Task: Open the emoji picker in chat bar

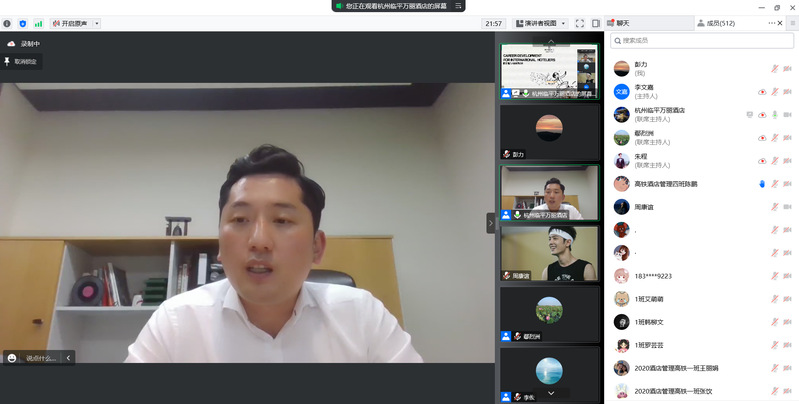Action: point(12,357)
